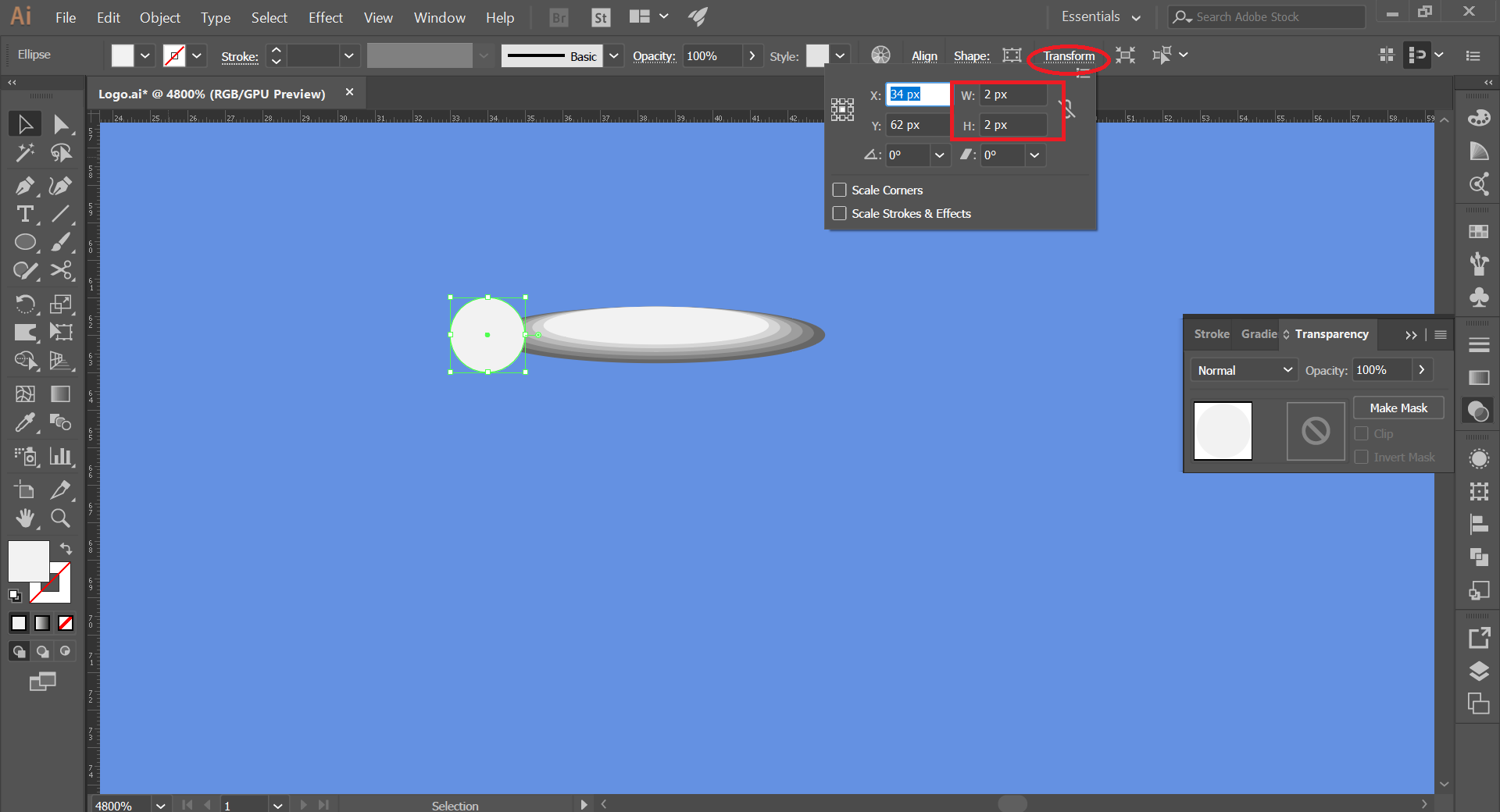Open the Shape options link
This screenshot has height=812, width=1500.
[971, 55]
